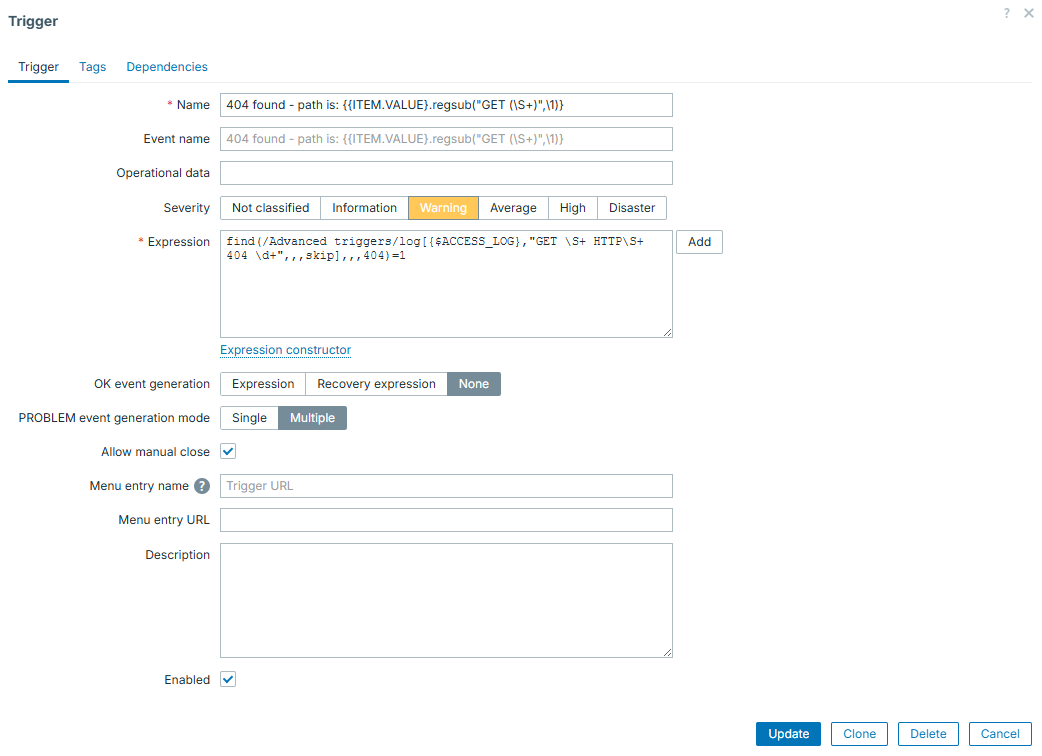Cancel editing the trigger
1042x756 pixels.
coord(999,733)
